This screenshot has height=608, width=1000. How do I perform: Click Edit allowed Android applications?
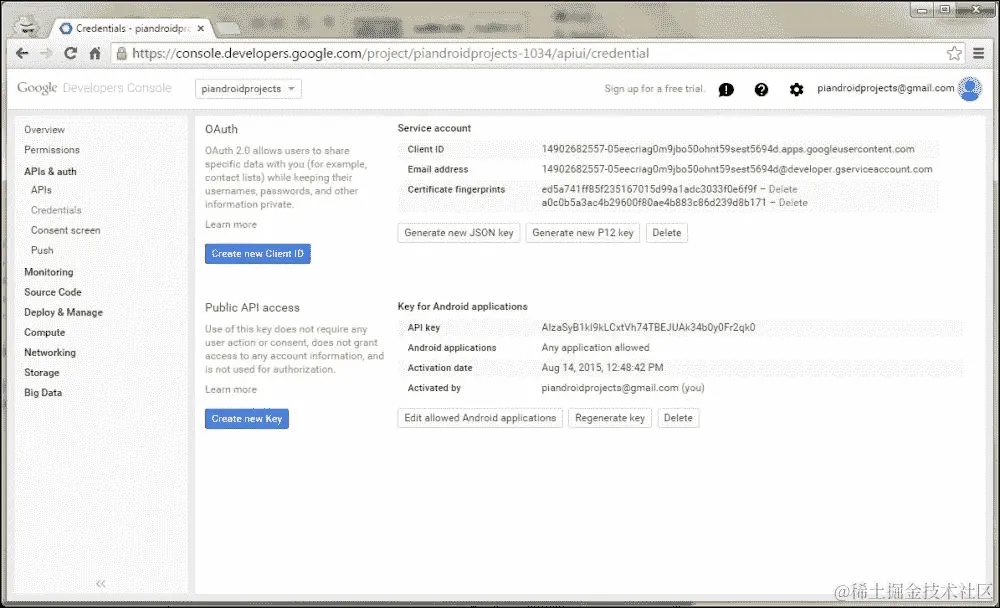pyautogui.click(x=480, y=418)
